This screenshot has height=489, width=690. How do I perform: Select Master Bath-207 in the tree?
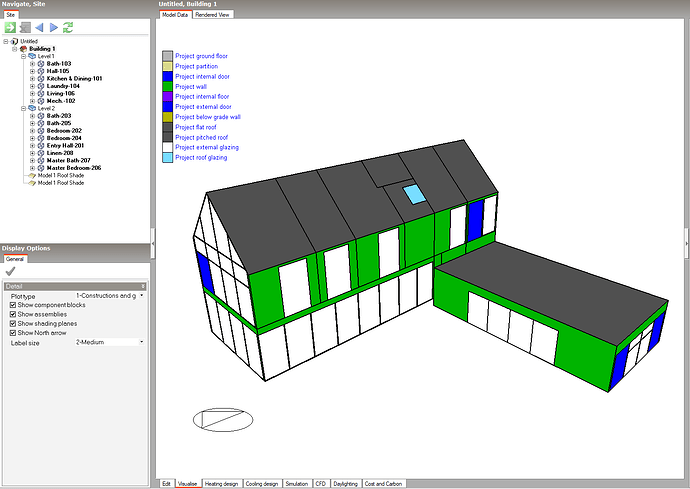(x=68, y=161)
